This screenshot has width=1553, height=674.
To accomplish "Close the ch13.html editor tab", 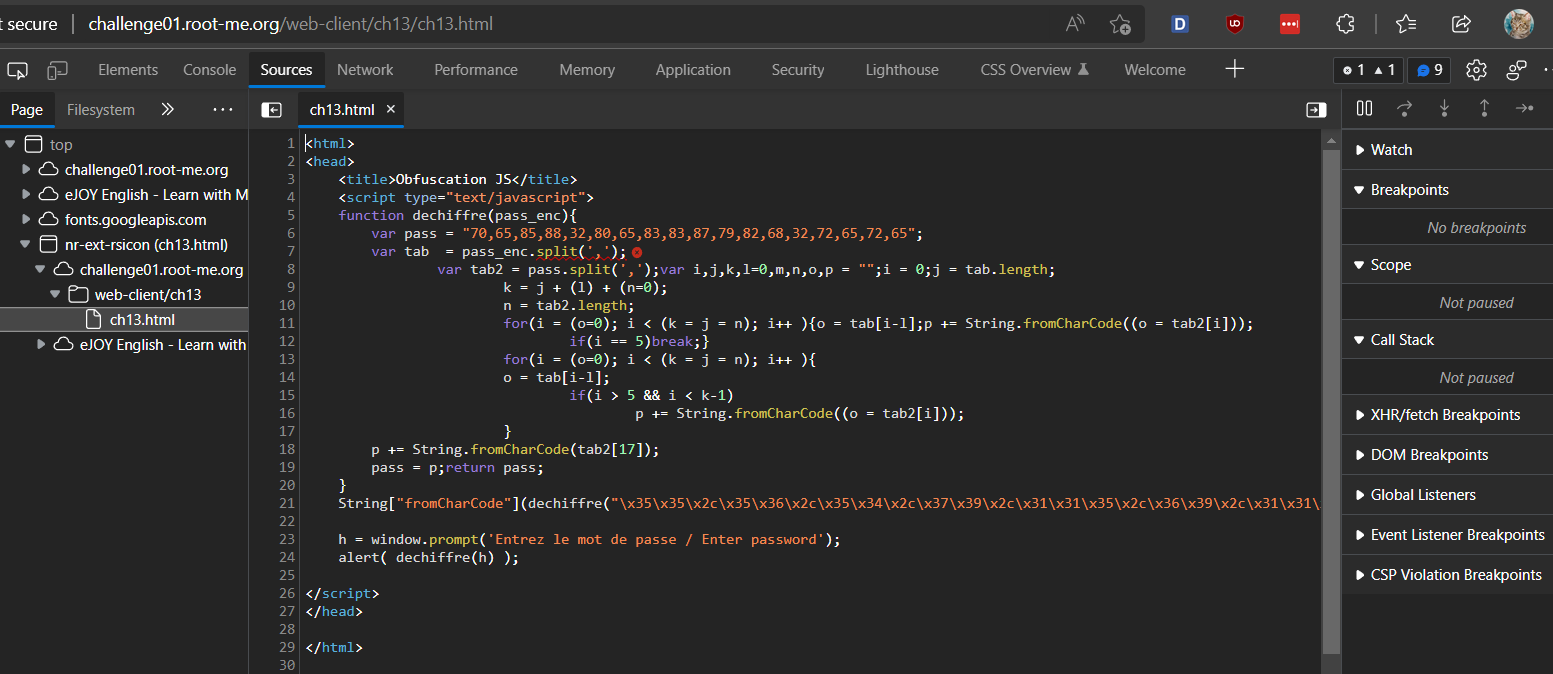I will (x=391, y=109).
